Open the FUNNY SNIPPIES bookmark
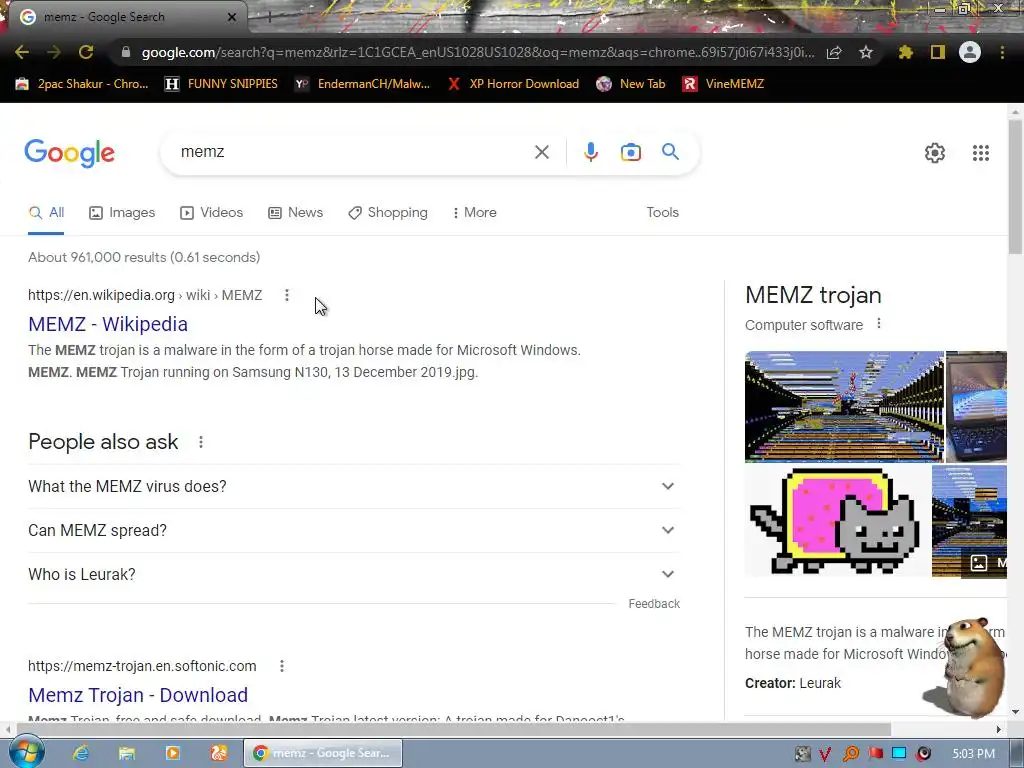Image resolution: width=1024 pixels, height=768 pixels. coord(221,84)
